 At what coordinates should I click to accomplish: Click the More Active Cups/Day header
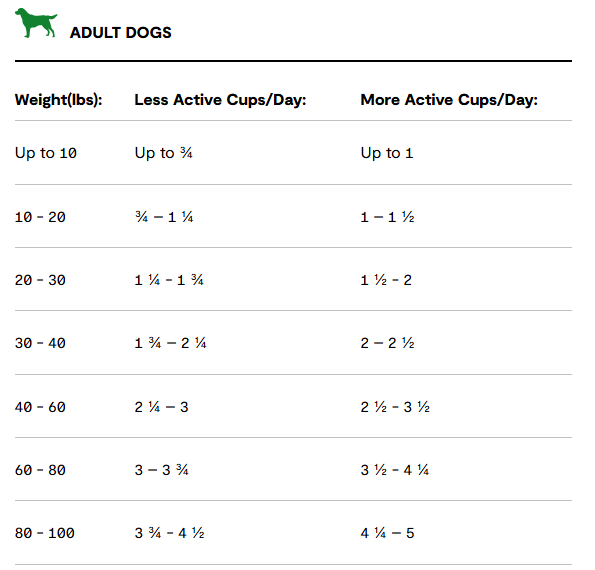pos(449,100)
